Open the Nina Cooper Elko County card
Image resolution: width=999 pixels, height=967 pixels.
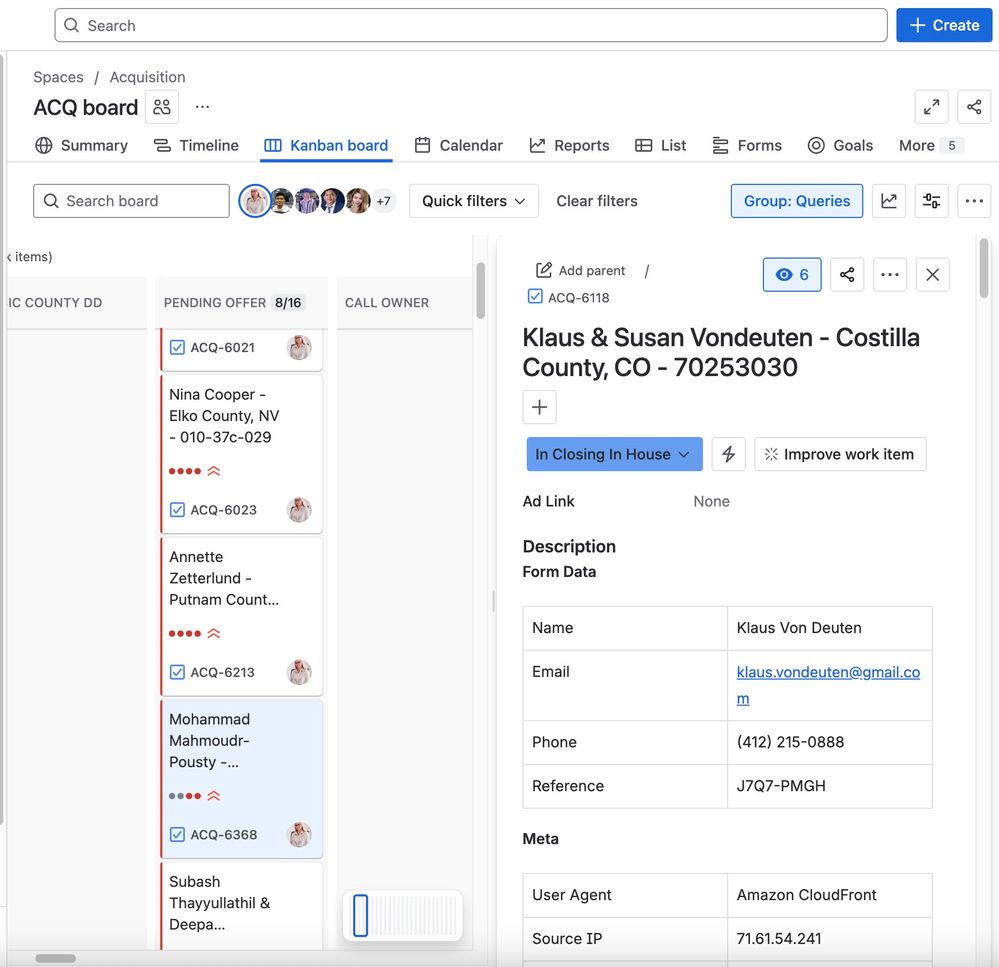click(241, 454)
